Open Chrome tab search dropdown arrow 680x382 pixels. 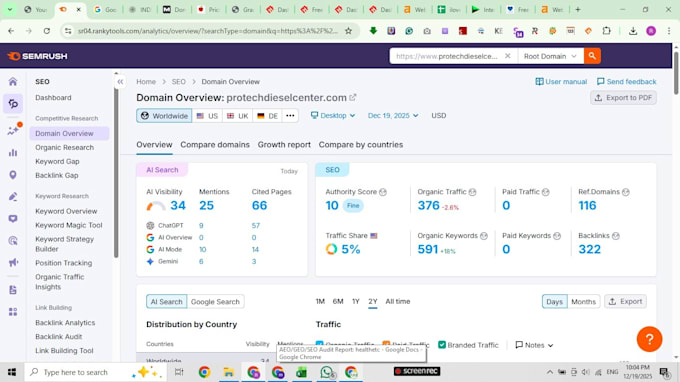point(10,10)
